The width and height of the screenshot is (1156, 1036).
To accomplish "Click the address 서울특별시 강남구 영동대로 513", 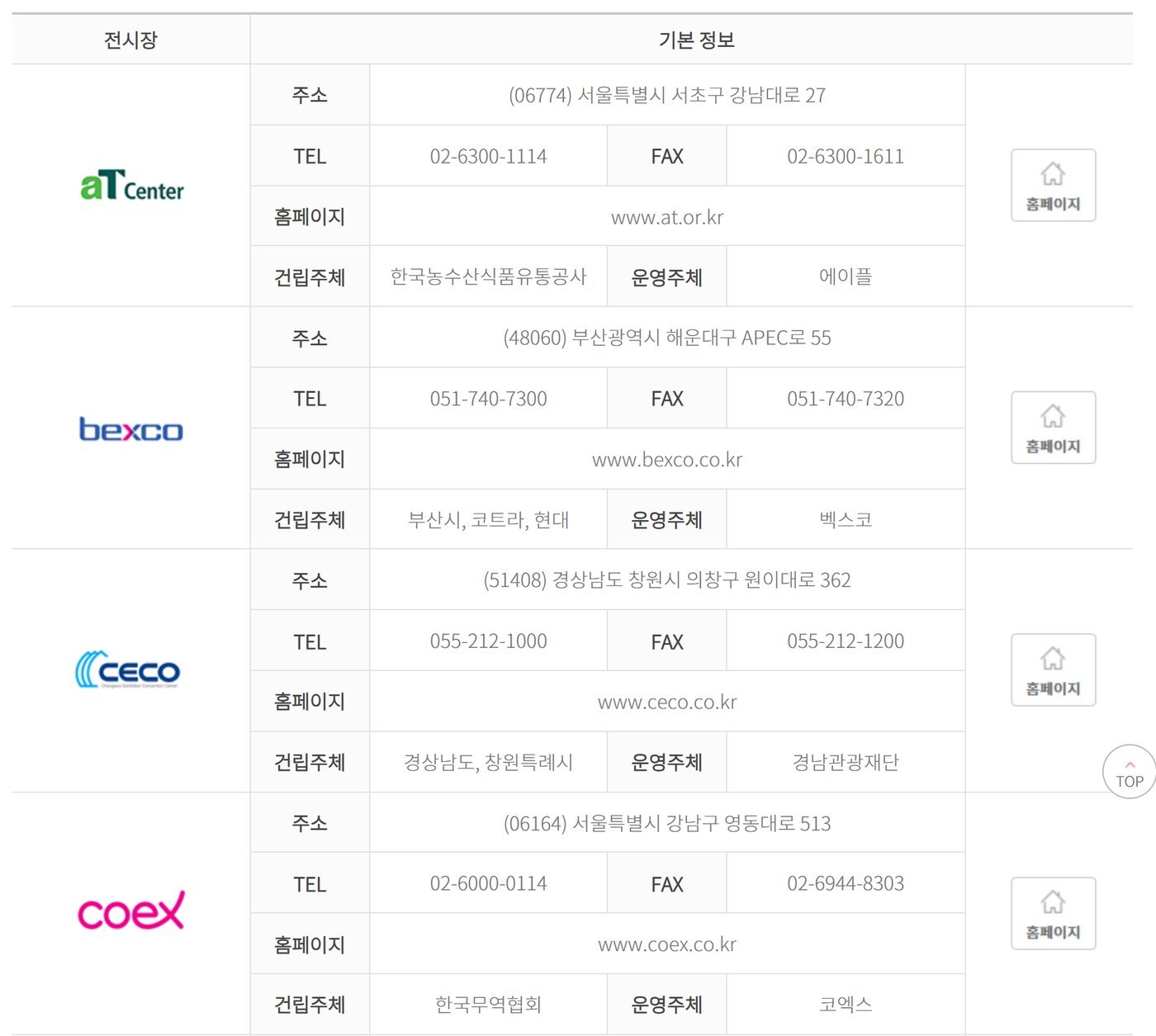I will (701, 823).
